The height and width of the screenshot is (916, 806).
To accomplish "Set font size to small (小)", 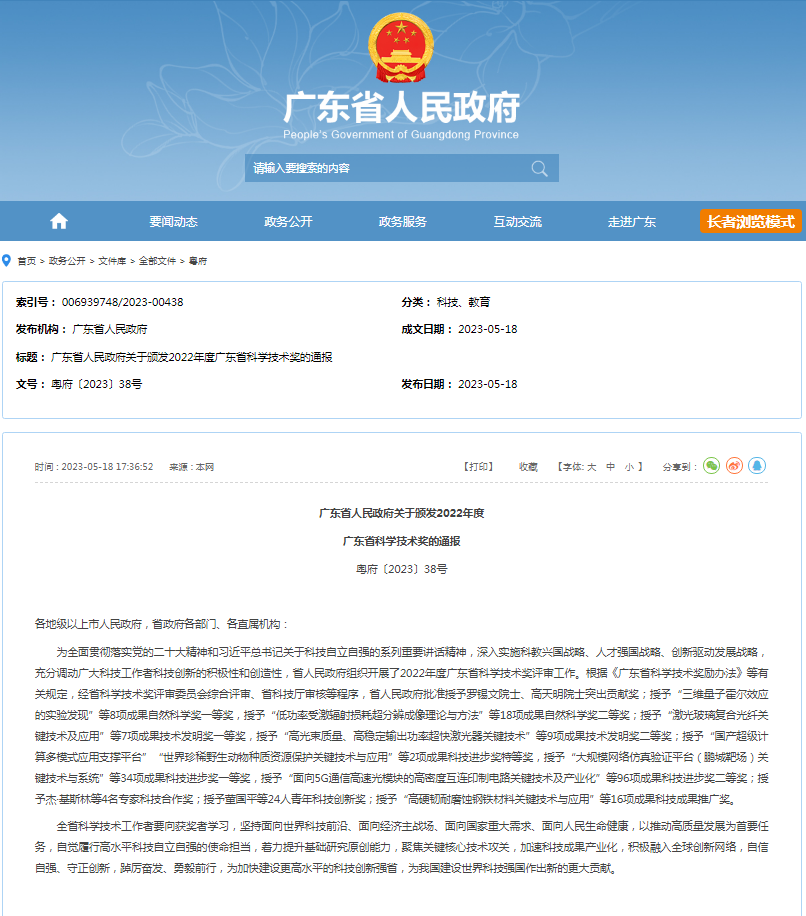I will pos(628,467).
